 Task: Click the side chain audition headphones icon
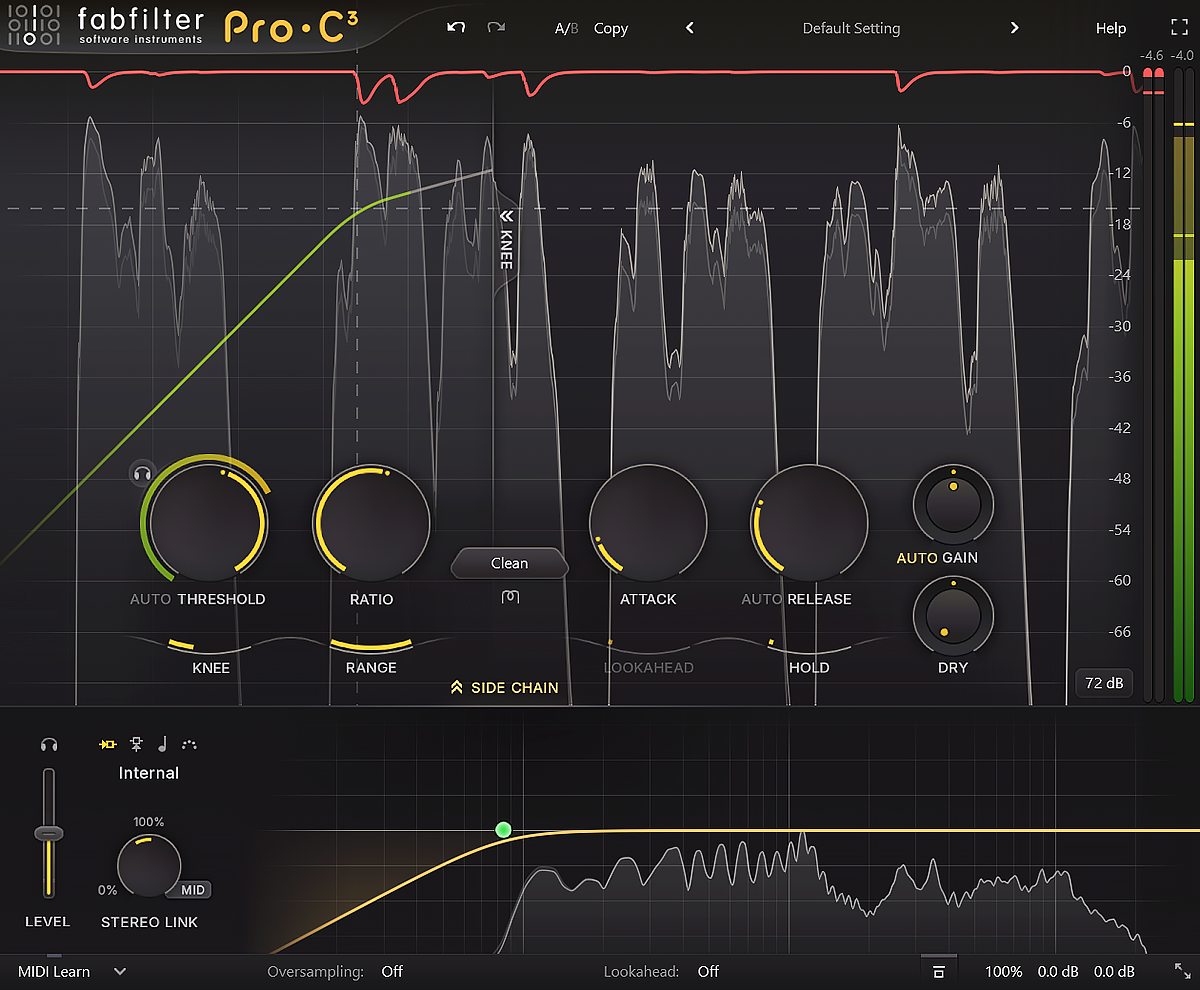pyautogui.click(x=48, y=745)
